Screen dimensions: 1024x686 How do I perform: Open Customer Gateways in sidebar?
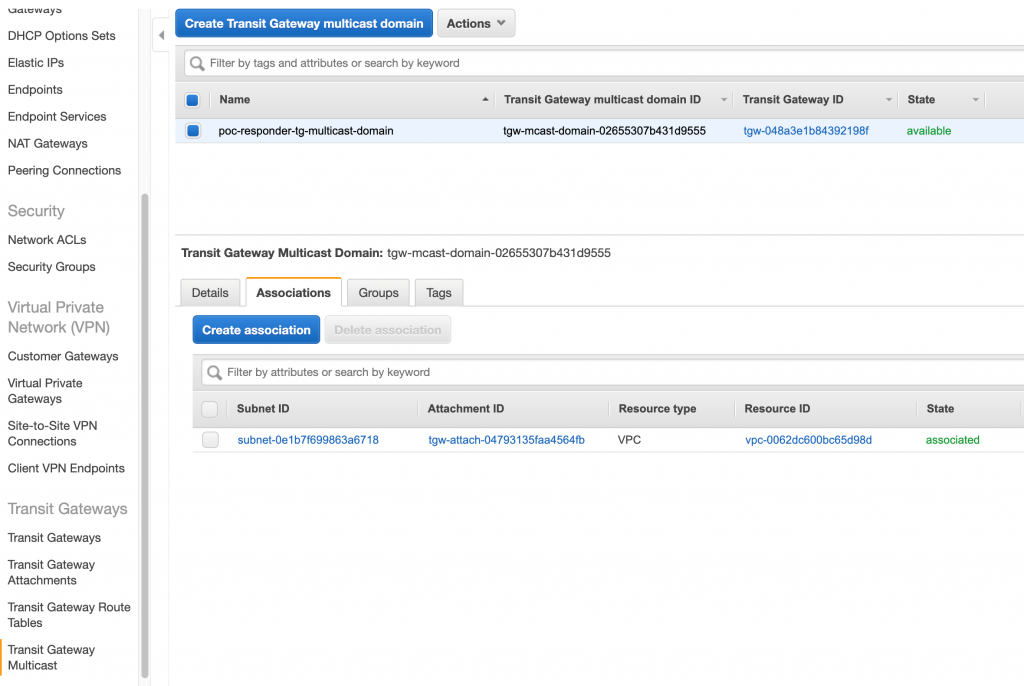click(x=63, y=356)
